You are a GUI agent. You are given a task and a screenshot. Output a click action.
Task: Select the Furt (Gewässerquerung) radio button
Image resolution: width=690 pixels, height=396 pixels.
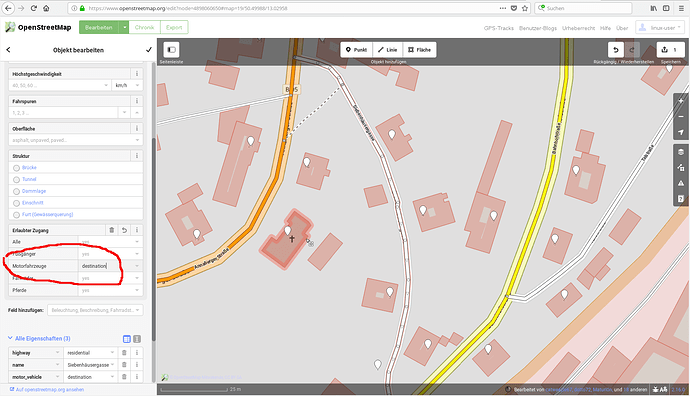tap(16, 215)
